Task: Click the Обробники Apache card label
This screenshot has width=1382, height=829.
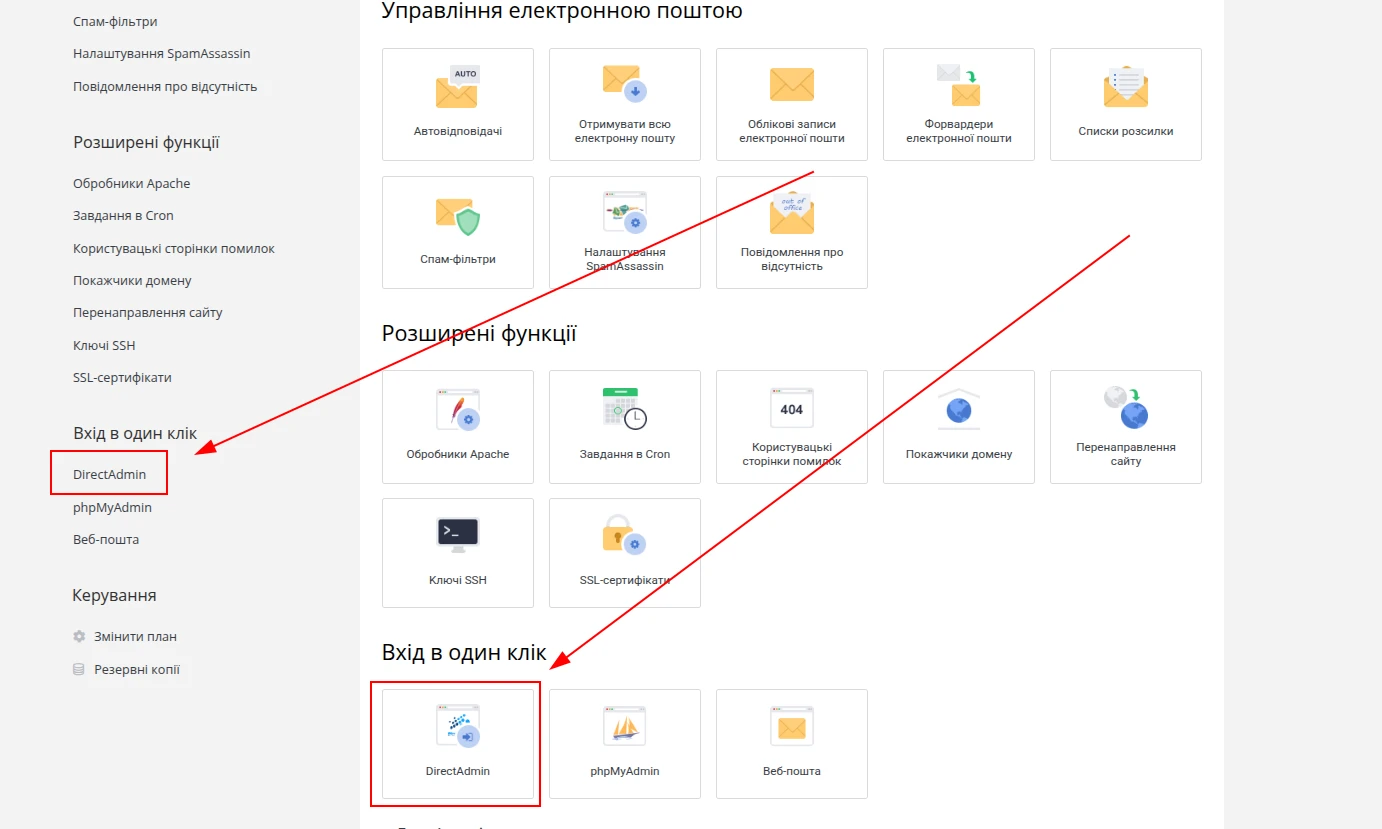Action: tap(458, 454)
